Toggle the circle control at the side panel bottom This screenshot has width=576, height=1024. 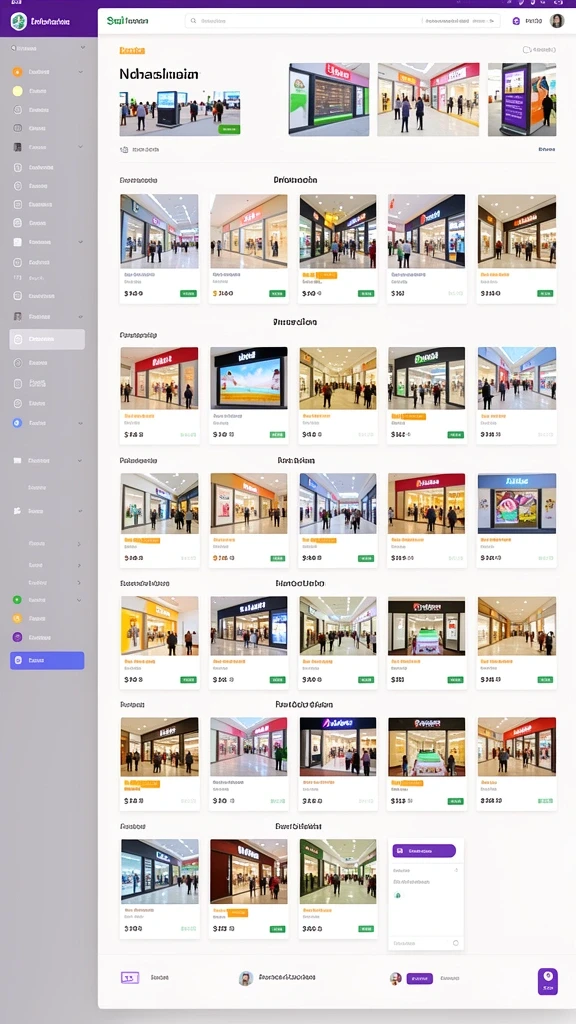click(455, 943)
